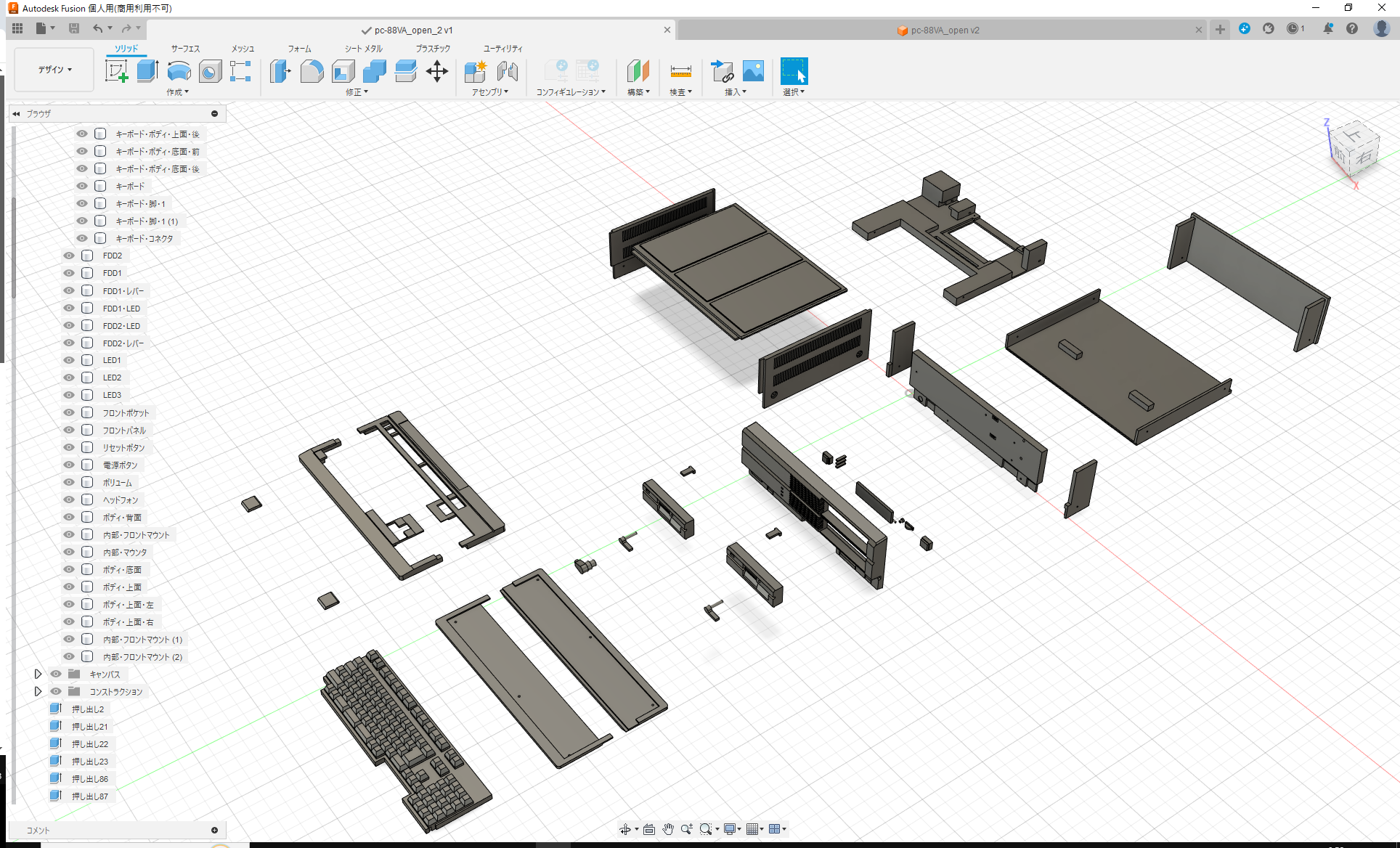Switch to the サーフェス ribbon tab

point(184,48)
